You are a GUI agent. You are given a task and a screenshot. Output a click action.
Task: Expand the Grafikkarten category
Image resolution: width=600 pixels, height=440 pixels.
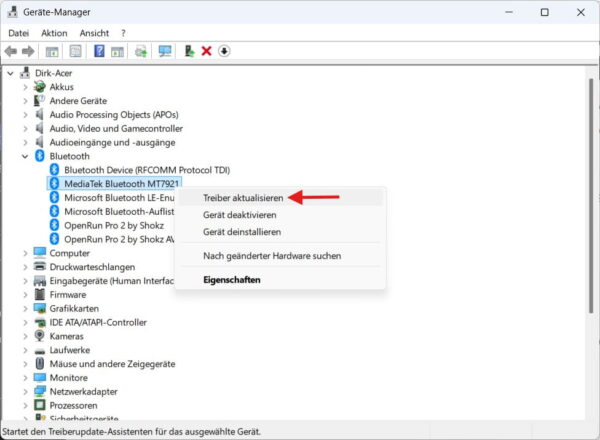coord(25,308)
